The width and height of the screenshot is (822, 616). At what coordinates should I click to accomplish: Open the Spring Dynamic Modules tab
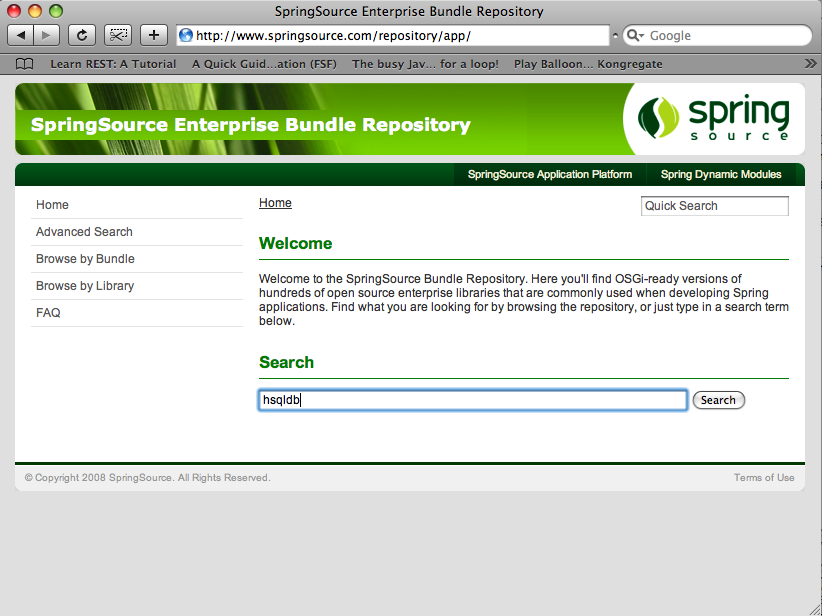[721, 175]
